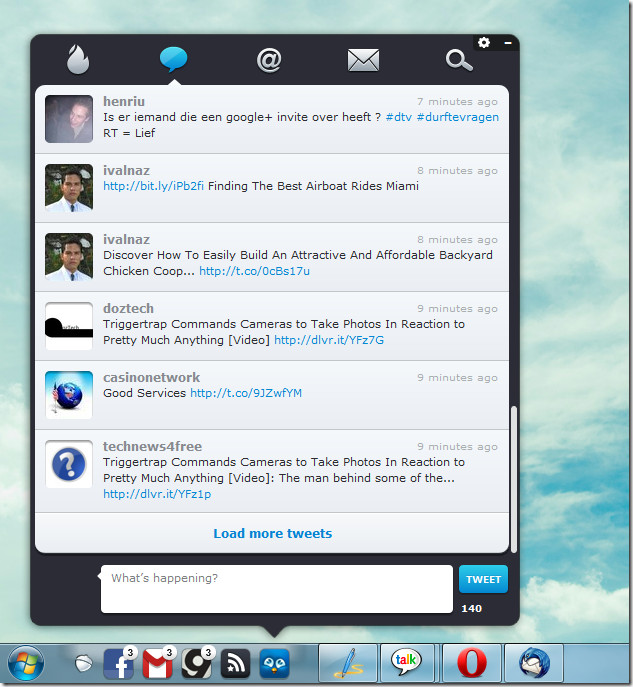
Task: Open the Windows Start button
Action: [26, 663]
